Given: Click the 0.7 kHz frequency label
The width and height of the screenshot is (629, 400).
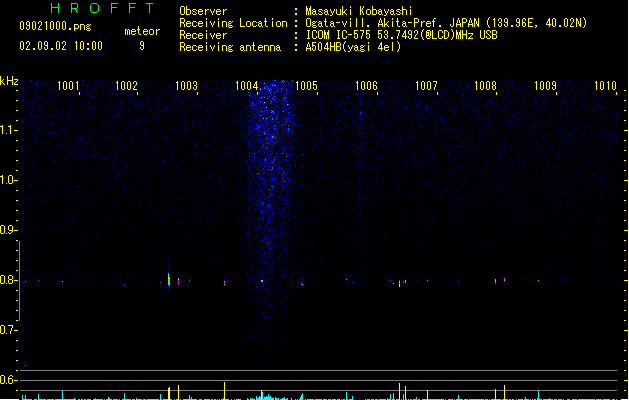Looking at the screenshot, I should click(x=7, y=330).
